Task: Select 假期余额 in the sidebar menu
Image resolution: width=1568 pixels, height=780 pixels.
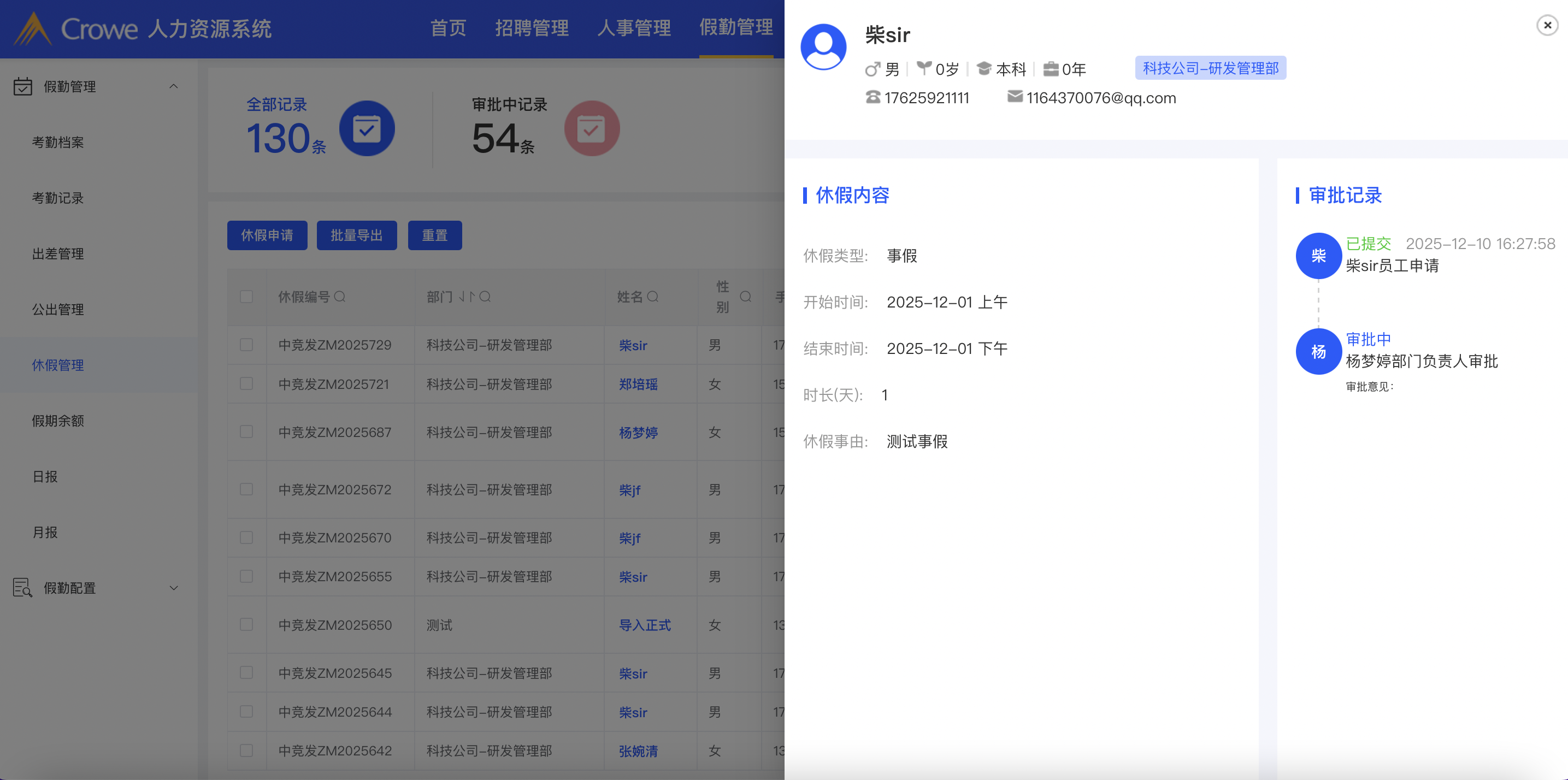Action: coord(58,421)
